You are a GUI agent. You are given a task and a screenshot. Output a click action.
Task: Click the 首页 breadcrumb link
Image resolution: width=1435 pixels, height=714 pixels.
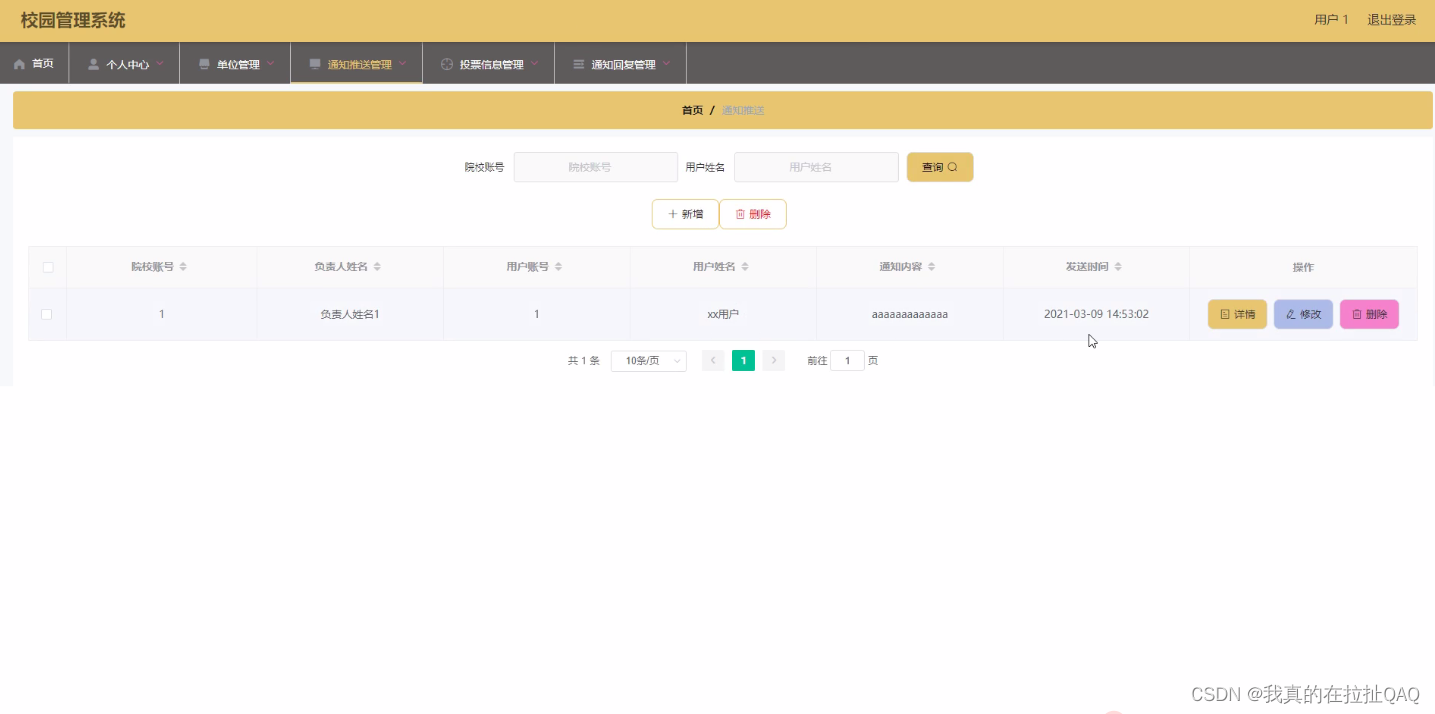coord(692,110)
